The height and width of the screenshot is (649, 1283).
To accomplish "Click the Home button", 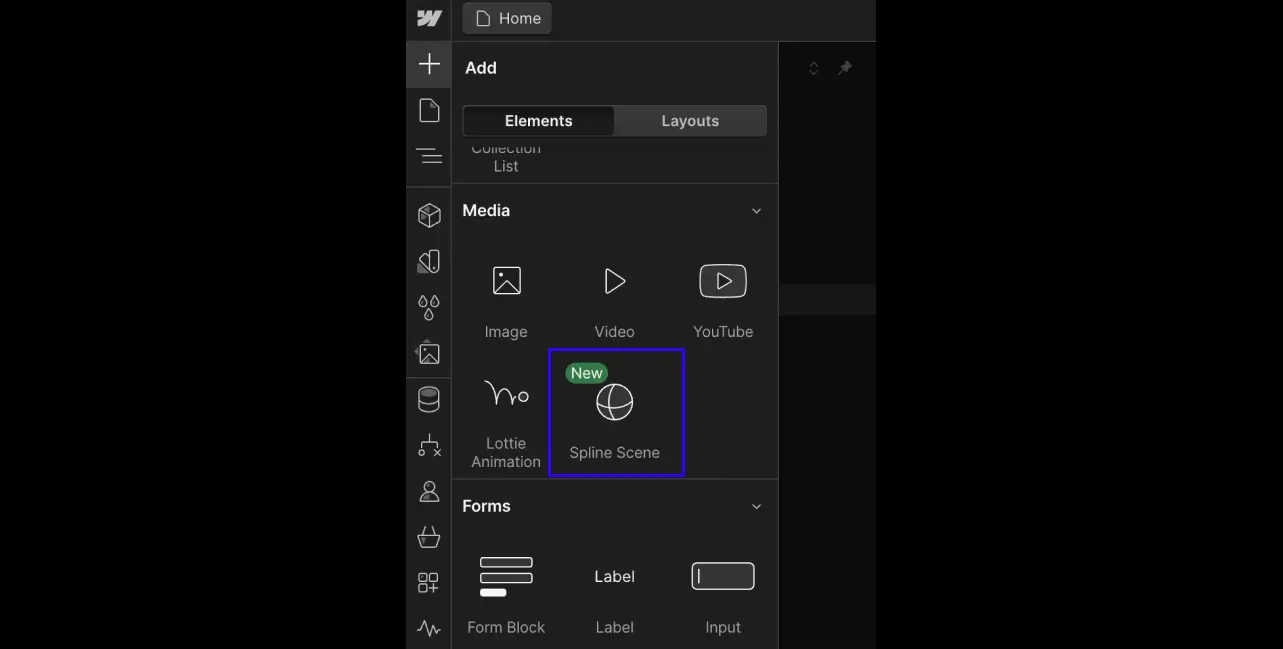I will [506, 17].
